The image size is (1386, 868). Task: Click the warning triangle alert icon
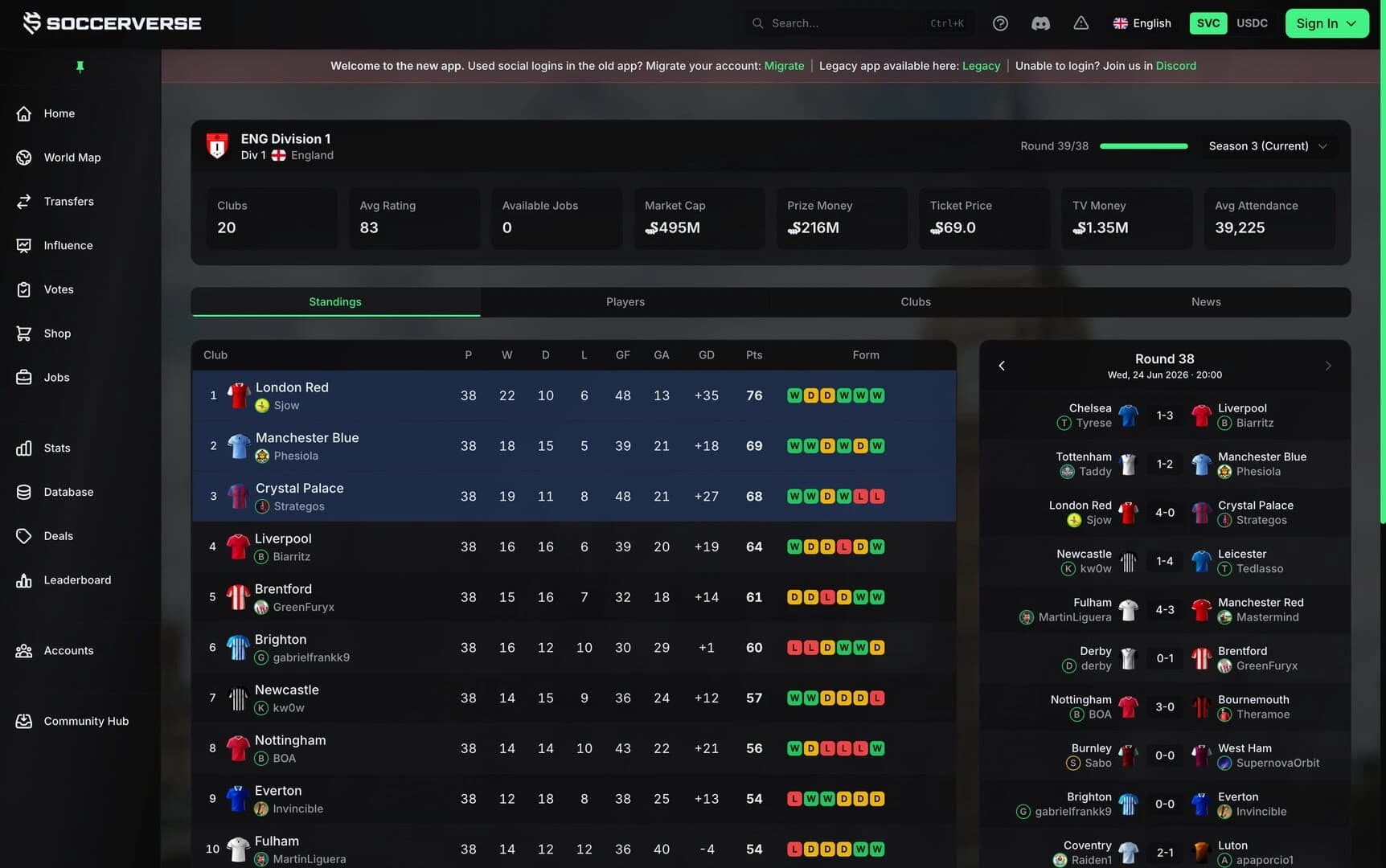point(1081,23)
